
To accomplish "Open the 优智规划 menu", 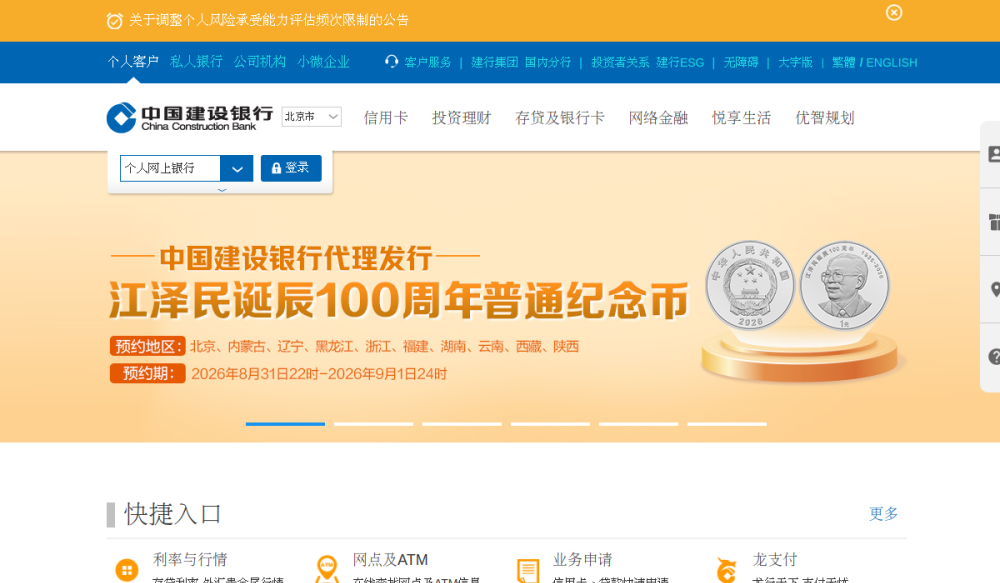I will tap(825, 118).
